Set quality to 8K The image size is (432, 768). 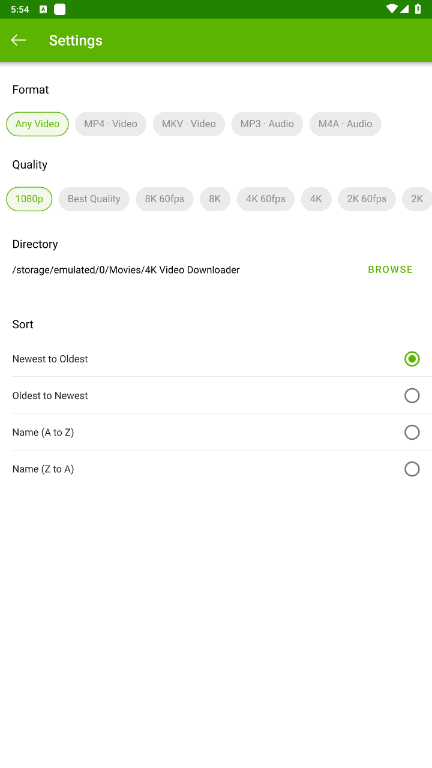[x=215, y=199]
